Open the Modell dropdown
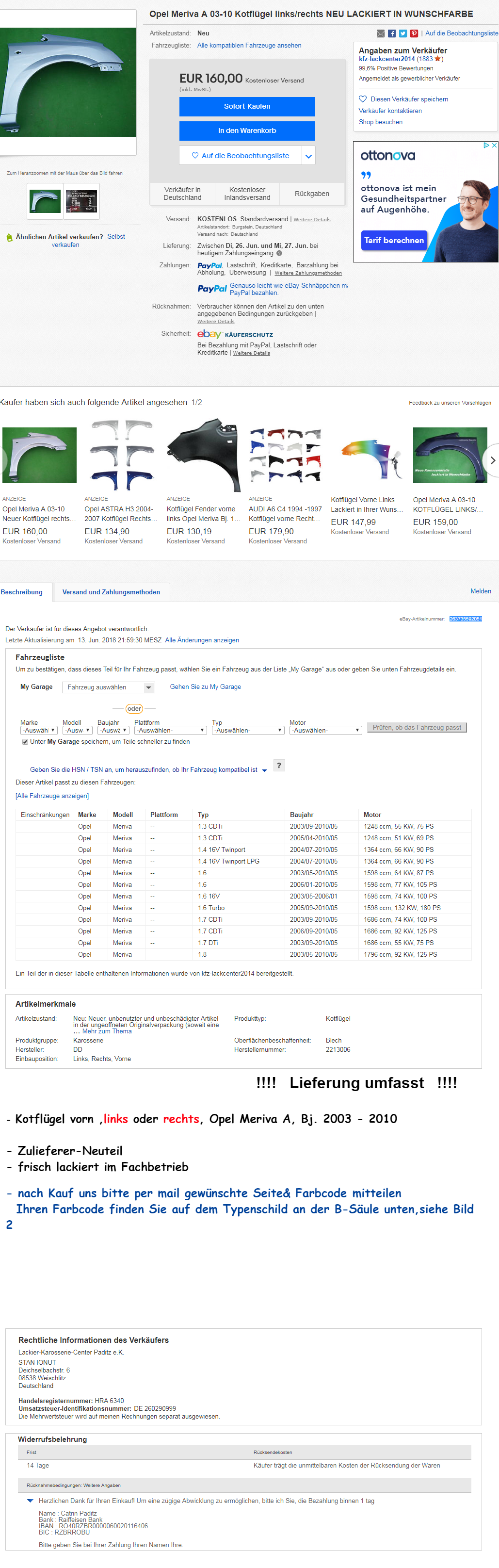This screenshot has width=499, height=1568. pos(77,731)
